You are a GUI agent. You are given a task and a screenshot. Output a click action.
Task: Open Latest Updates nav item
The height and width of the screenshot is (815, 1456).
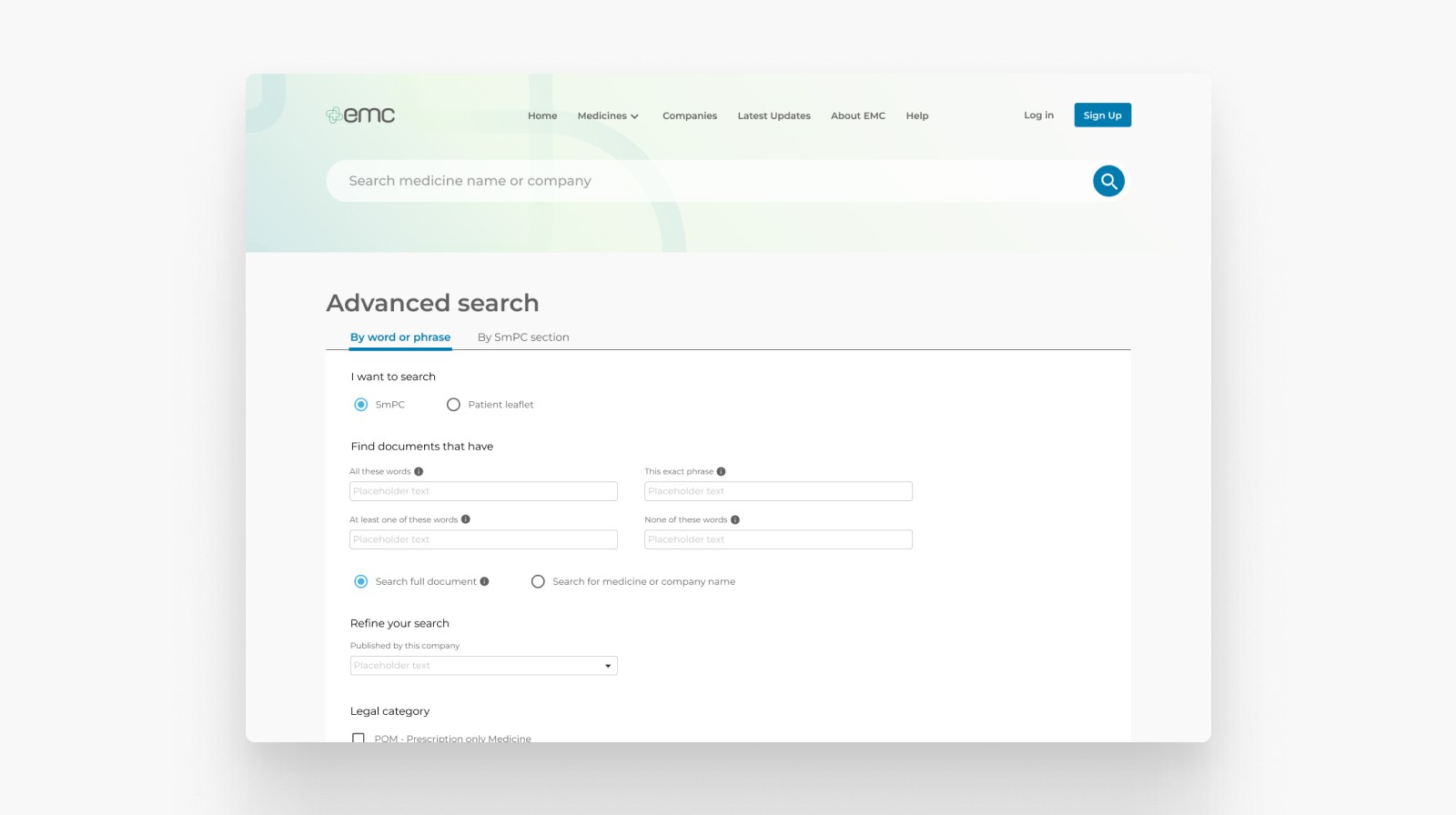point(773,116)
